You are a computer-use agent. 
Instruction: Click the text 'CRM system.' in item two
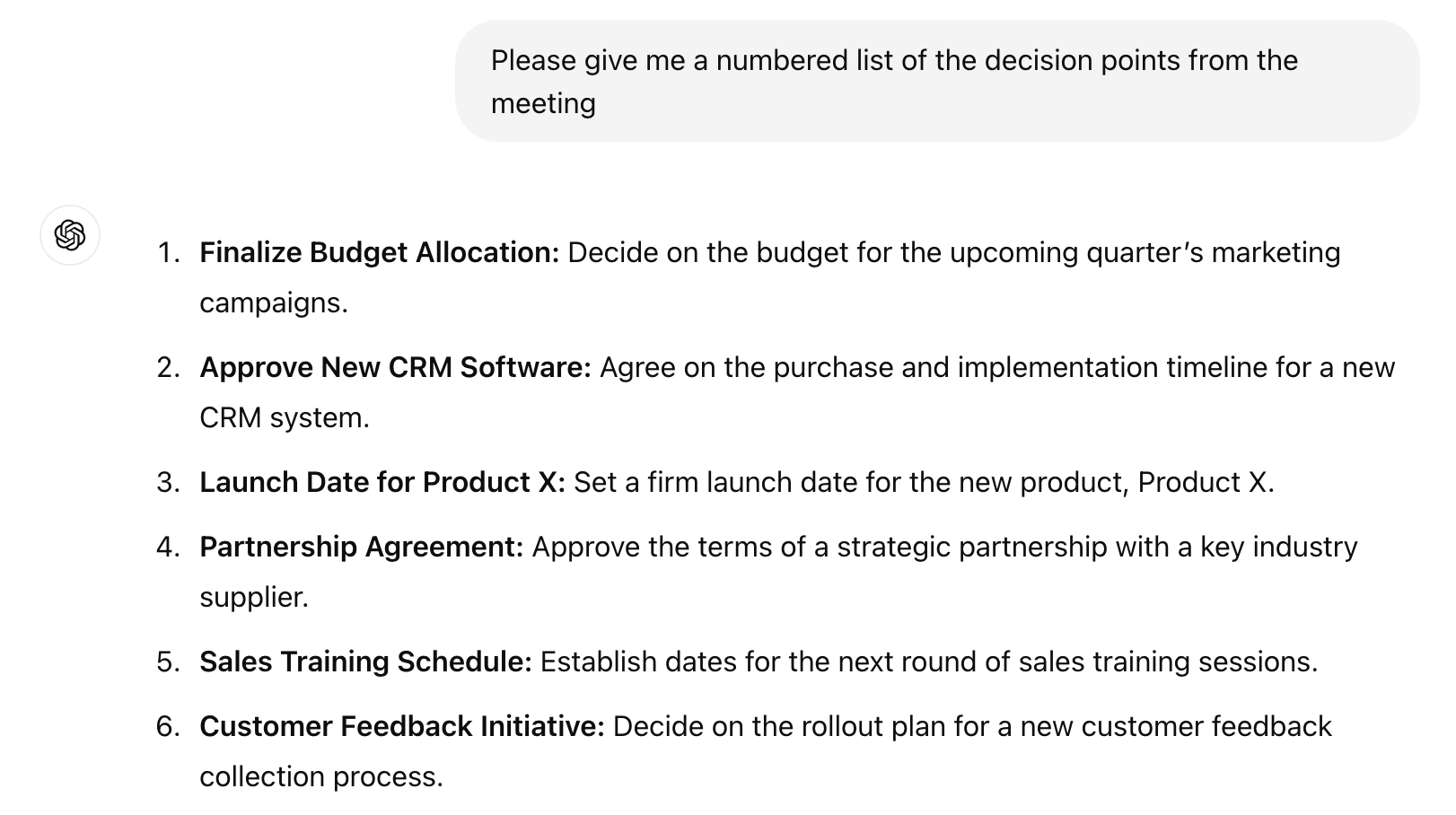point(284,418)
